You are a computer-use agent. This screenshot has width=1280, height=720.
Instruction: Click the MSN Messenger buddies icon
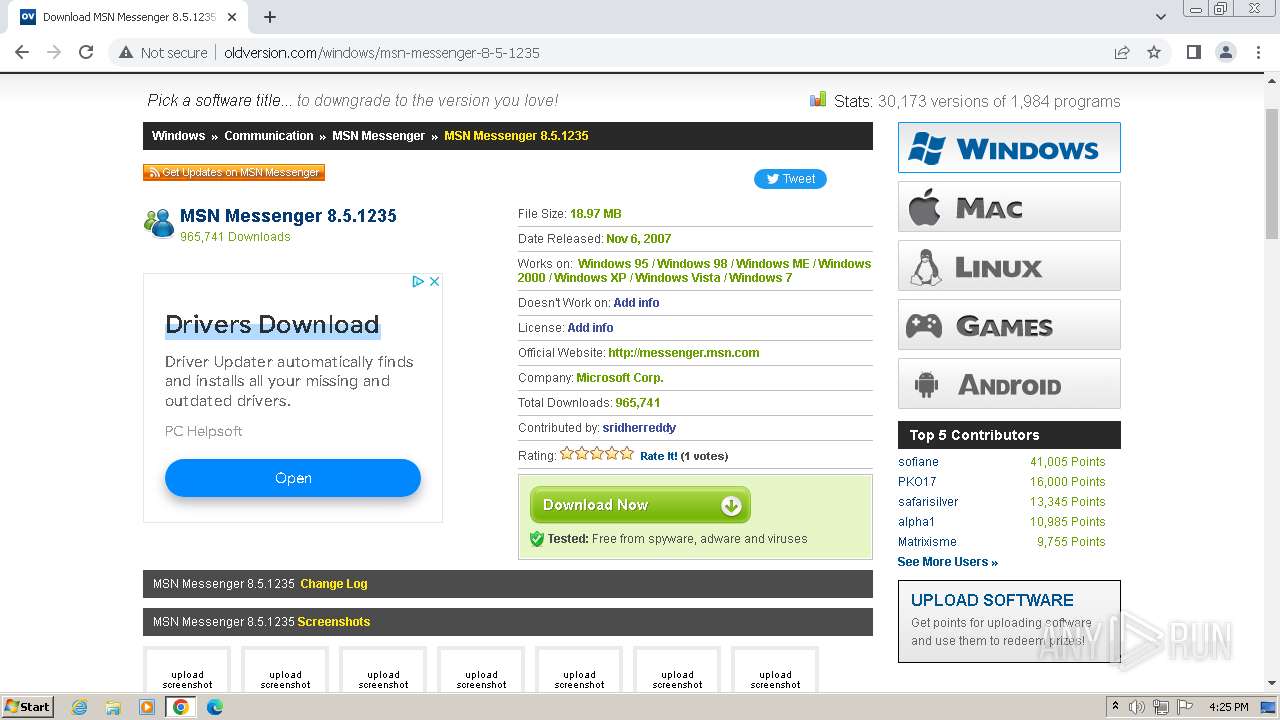pos(159,223)
